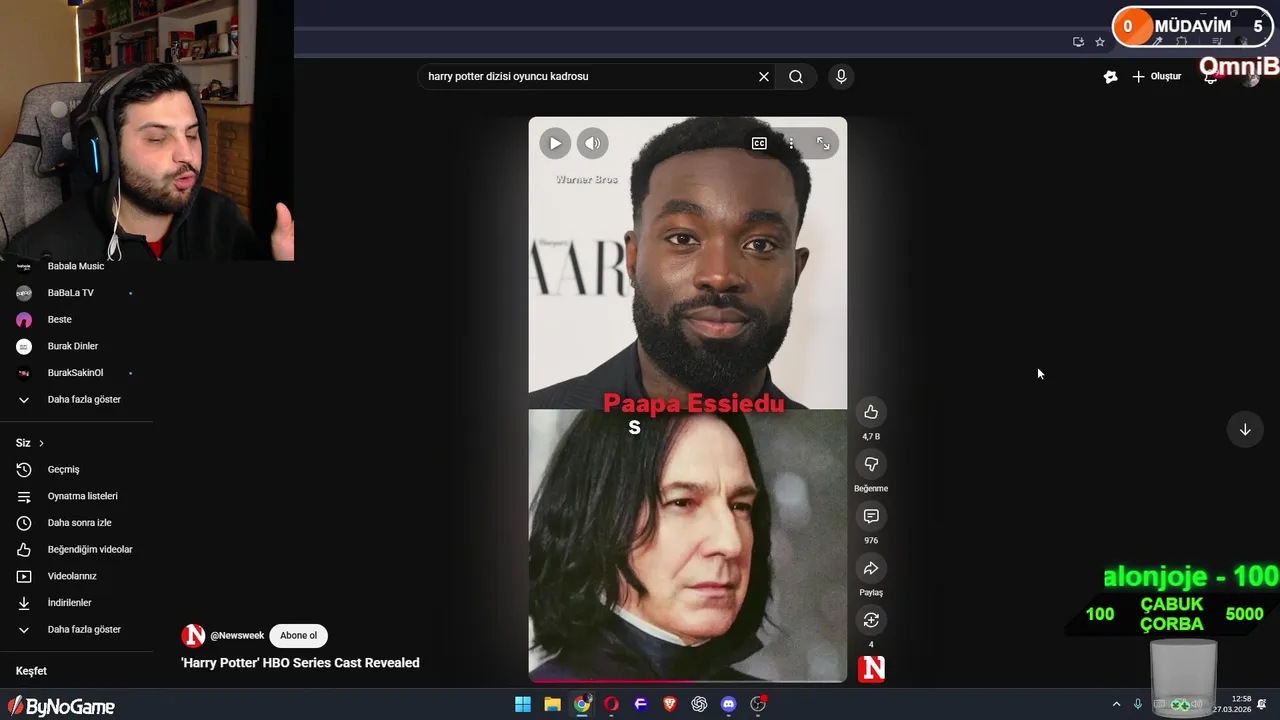
Task: Seek using the red progress bar on Short
Action: [688, 681]
